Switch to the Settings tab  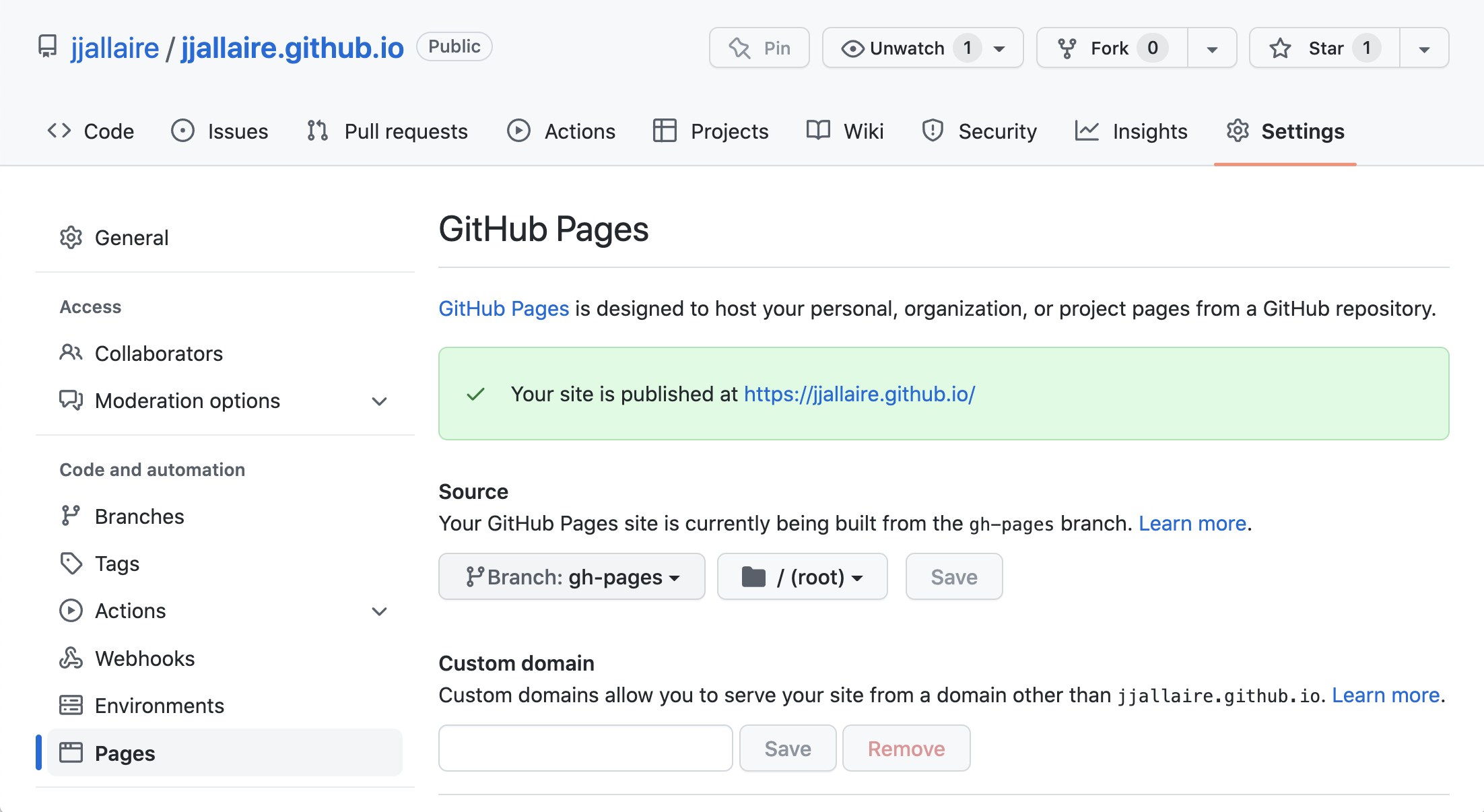coord(1285,131)
